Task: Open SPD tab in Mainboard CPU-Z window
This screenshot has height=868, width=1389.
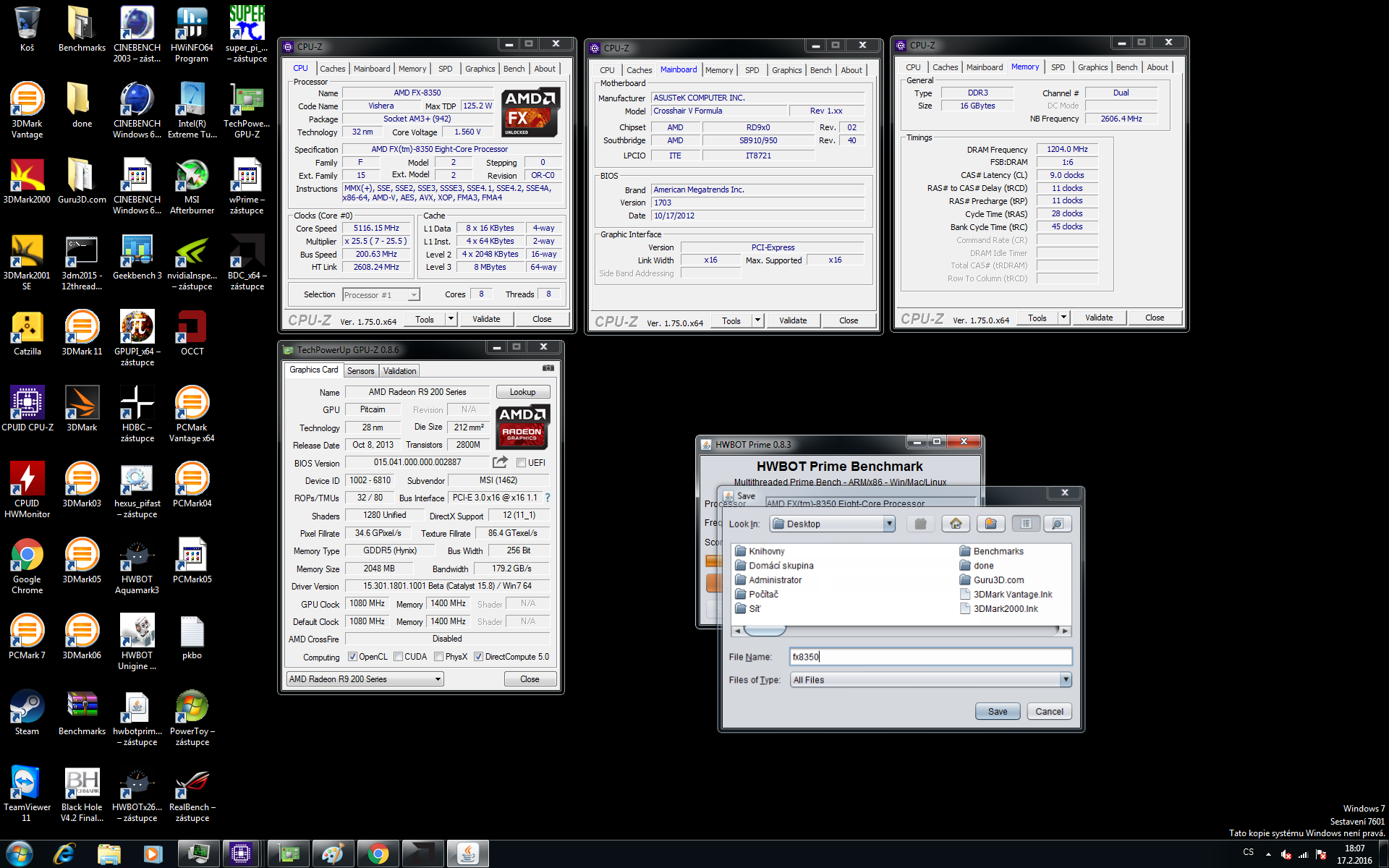Action: pos(752,70)
